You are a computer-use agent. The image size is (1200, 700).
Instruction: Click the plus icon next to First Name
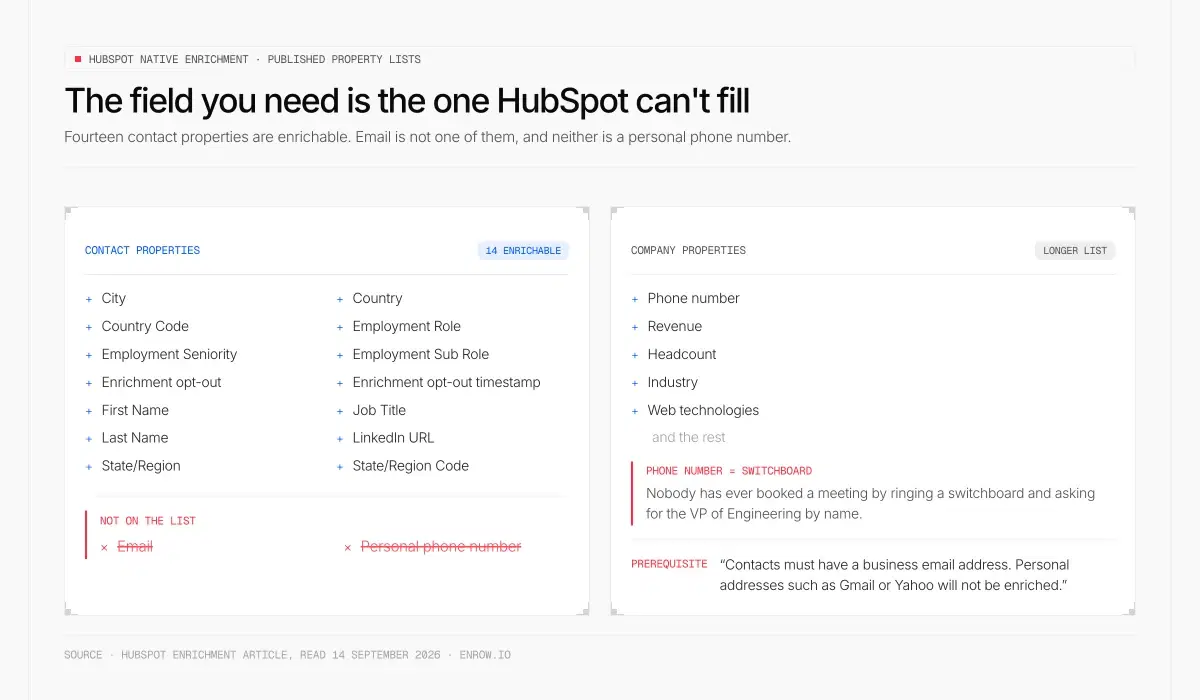(89, 411)
